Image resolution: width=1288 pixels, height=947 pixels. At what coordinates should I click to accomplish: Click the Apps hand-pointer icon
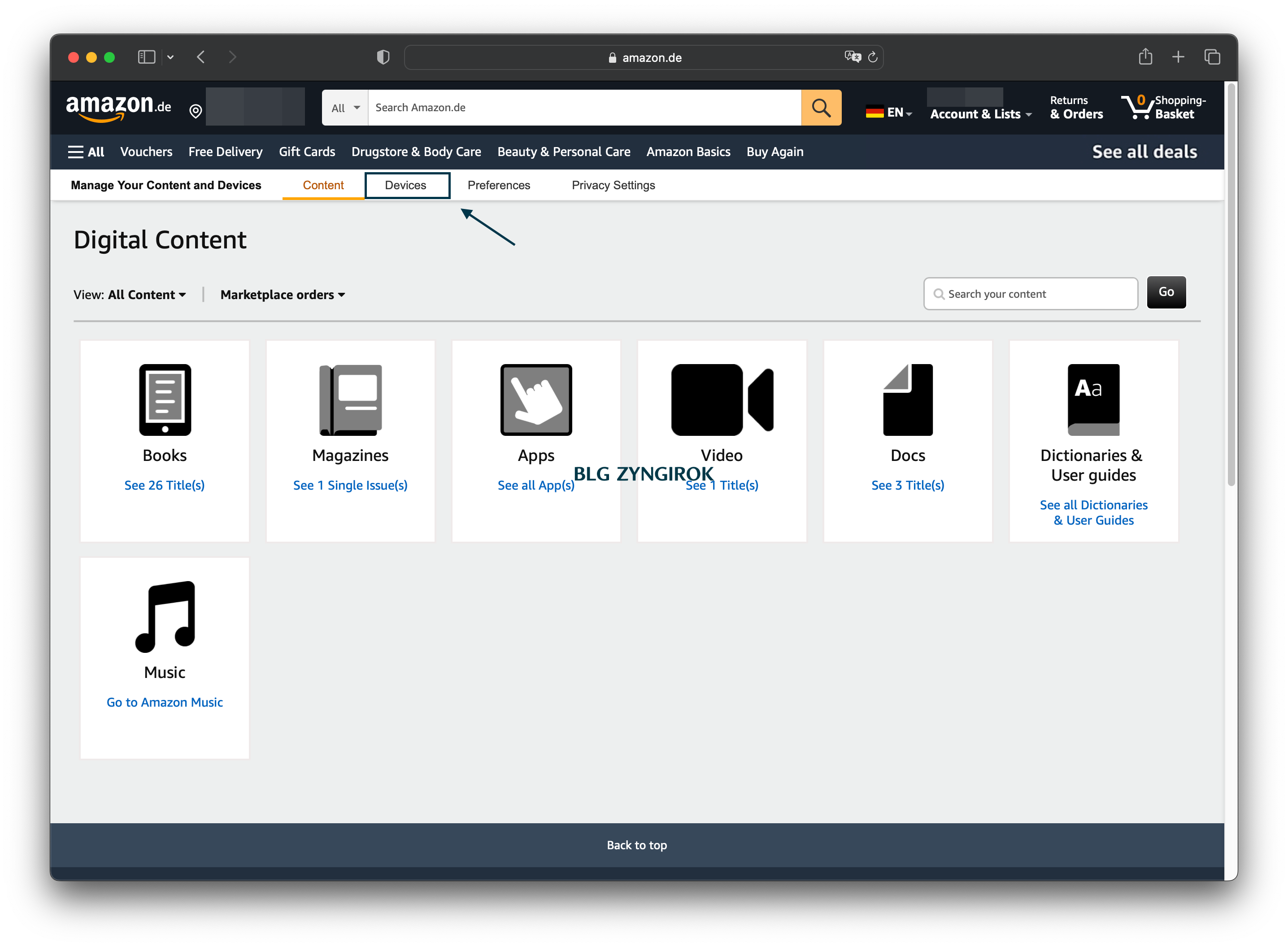[536, 400]
